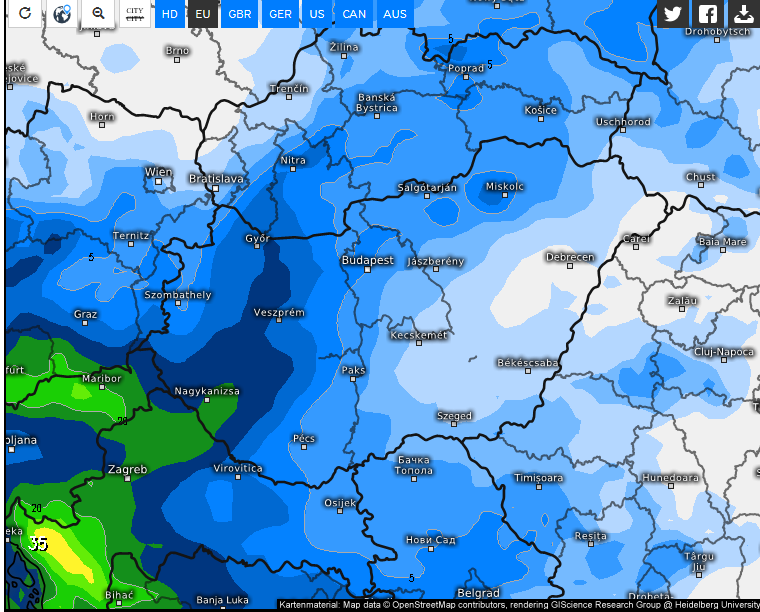The width and height of the screenshot is (760, 612).
Task: Open the globe location selector icon
Action: [x=62, y=13]
